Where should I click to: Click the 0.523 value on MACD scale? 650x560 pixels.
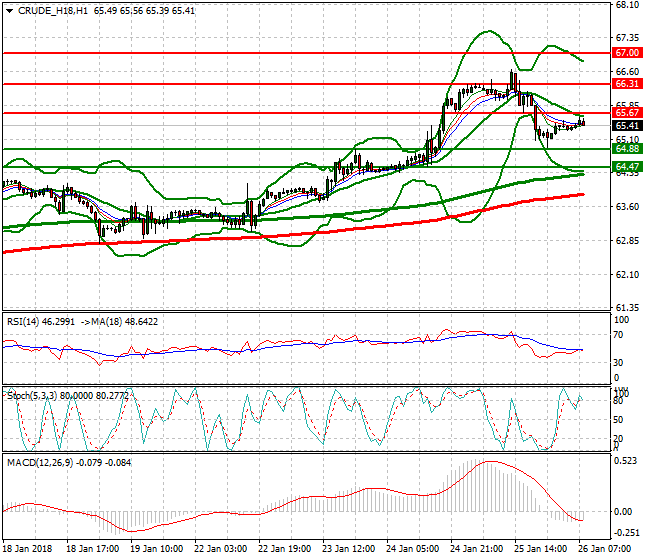627,461
